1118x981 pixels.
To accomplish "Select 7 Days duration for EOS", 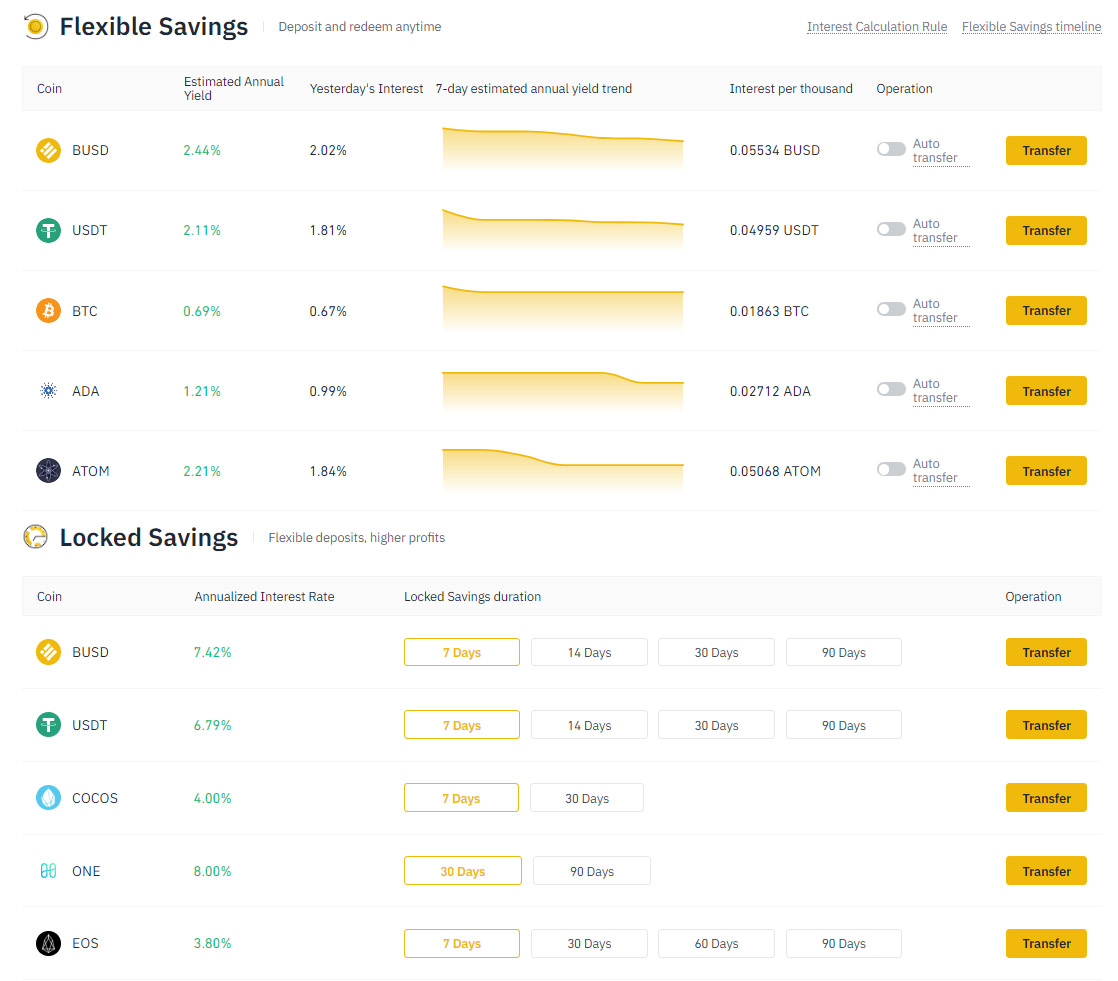I will pos(462,943).
